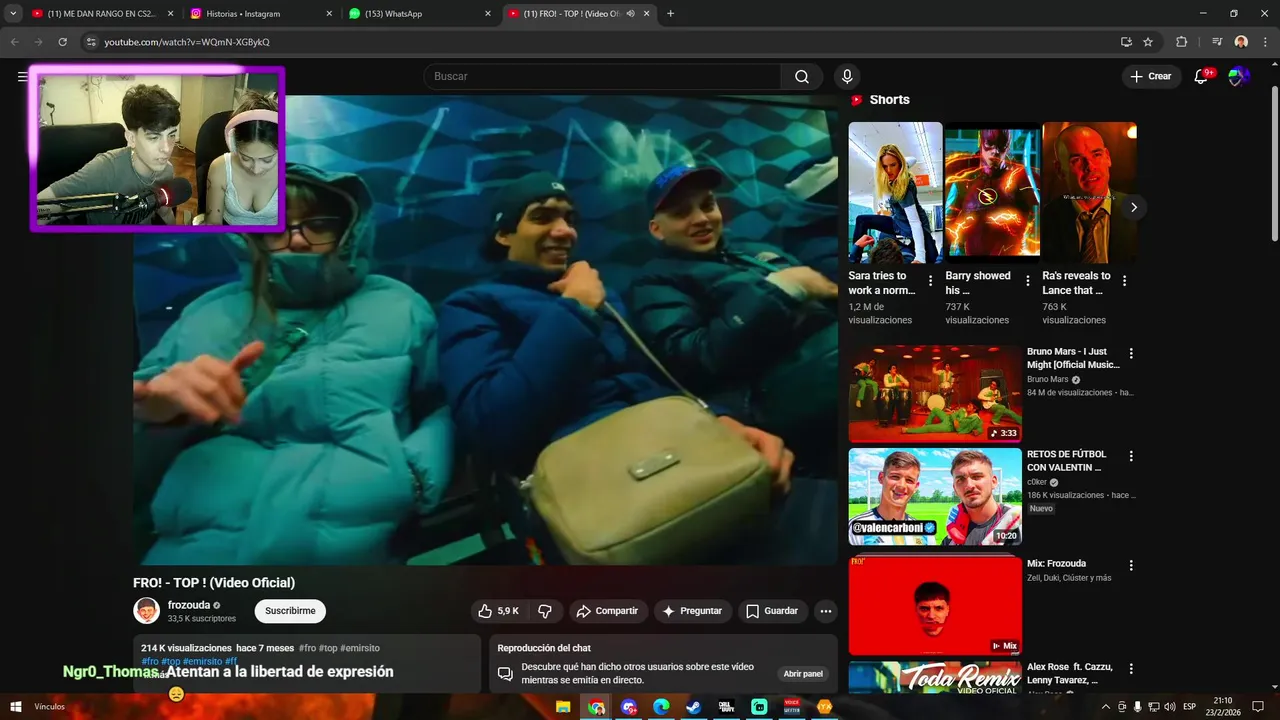Image resolution: width=1280 pixels, height=720 pixels.
Task: Open a new browser tab
Action: pos(670,14)
